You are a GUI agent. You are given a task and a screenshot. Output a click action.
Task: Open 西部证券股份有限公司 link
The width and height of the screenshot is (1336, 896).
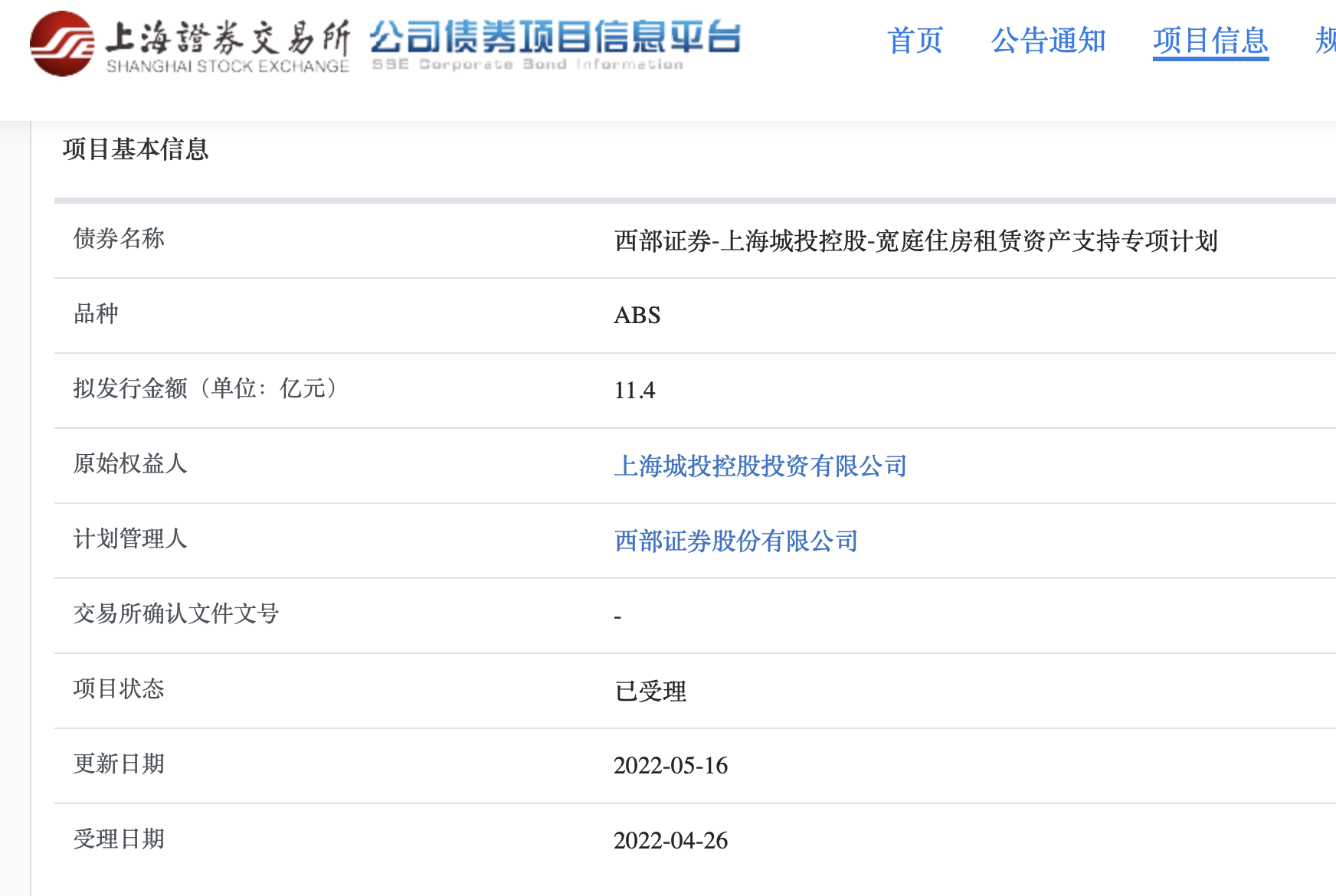735,541
